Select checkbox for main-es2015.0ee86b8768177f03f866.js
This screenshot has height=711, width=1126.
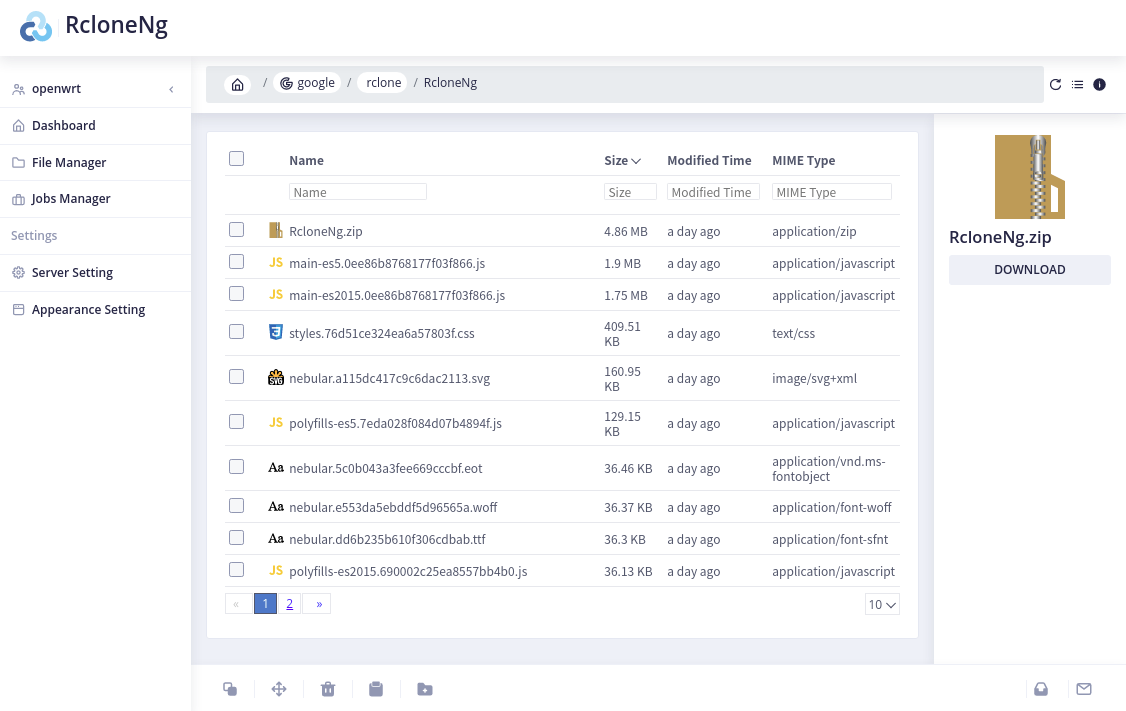(236, 294)
